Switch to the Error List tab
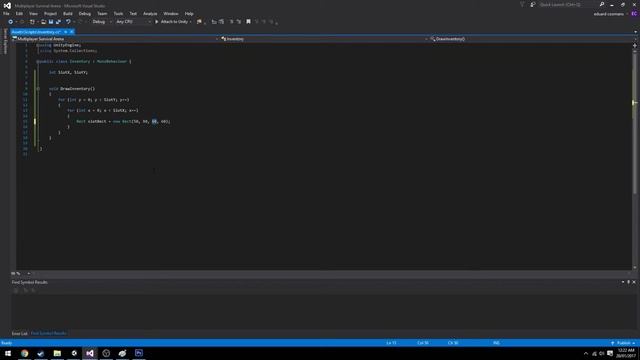The image size is (640, 360). point(20,333)
